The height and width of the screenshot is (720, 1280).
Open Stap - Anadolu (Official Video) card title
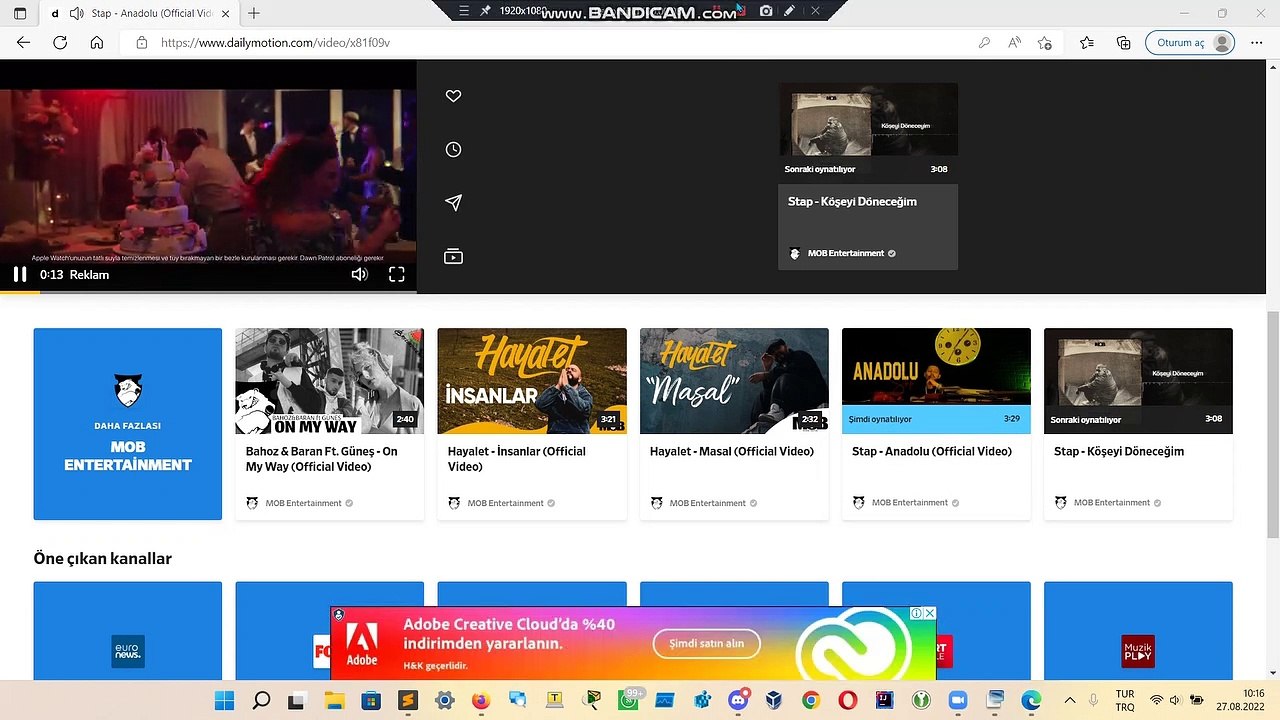point(932,452)
